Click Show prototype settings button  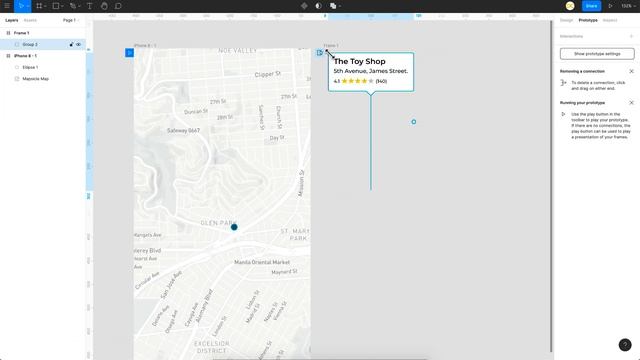(597, 54)
